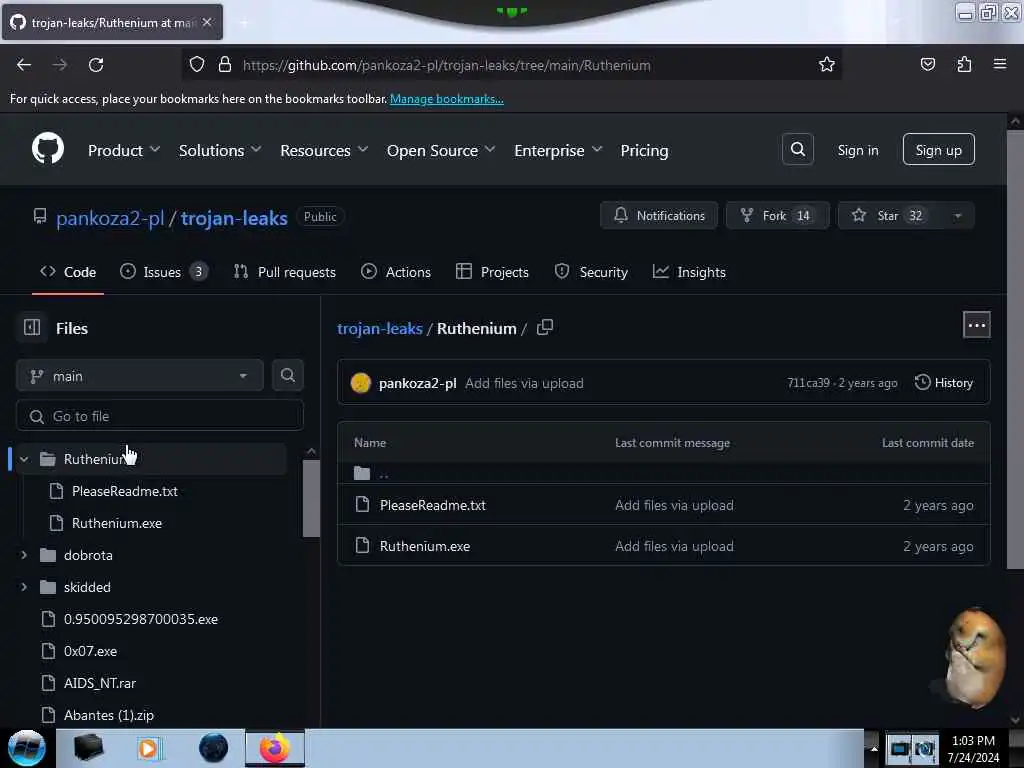1024x768 pixels.
Task: Click the trojan-leaks breadcrumb link
Action: [379, 328]
